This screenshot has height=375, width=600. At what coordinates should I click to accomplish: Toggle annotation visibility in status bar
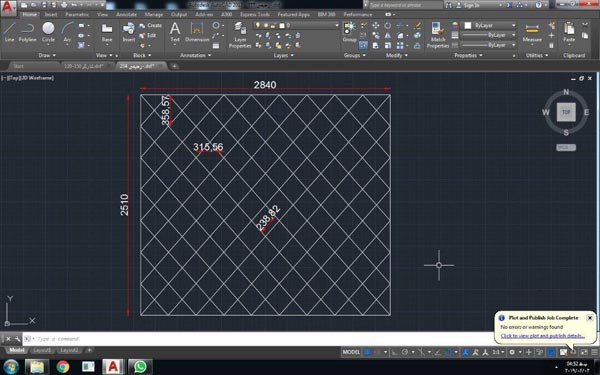(465, 352)
